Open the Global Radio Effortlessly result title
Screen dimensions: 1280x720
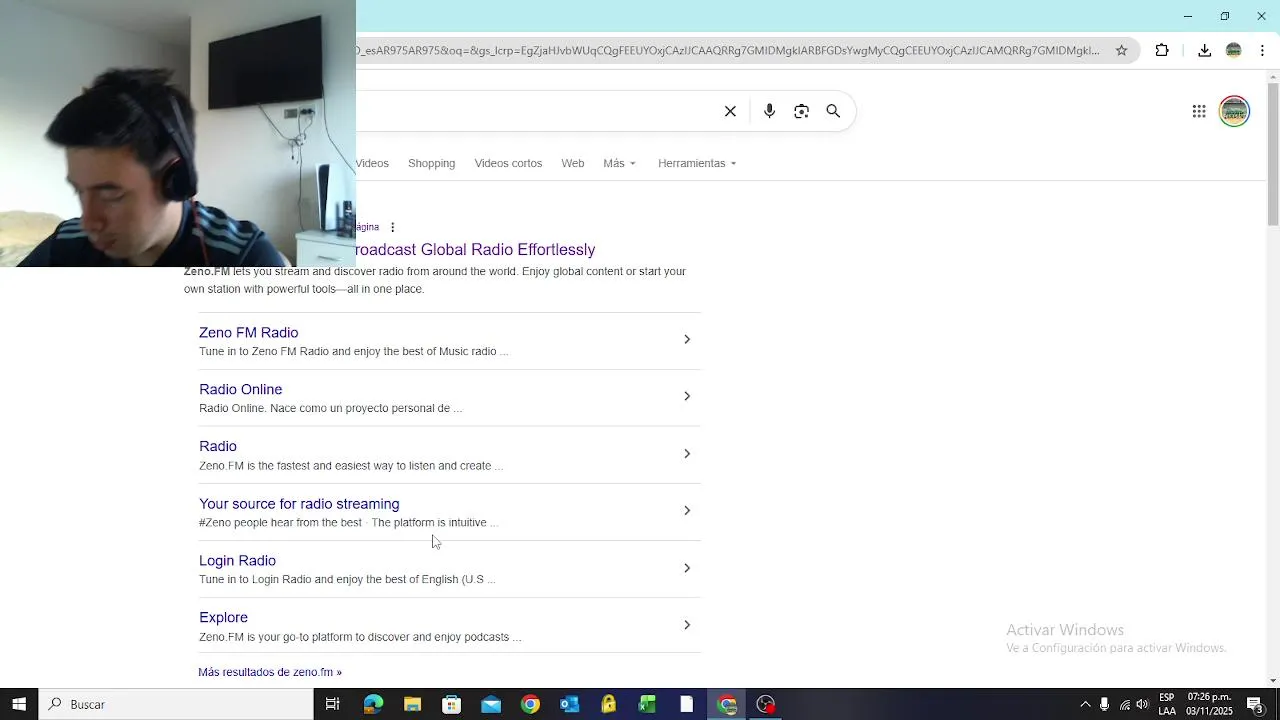pos(476,249)
